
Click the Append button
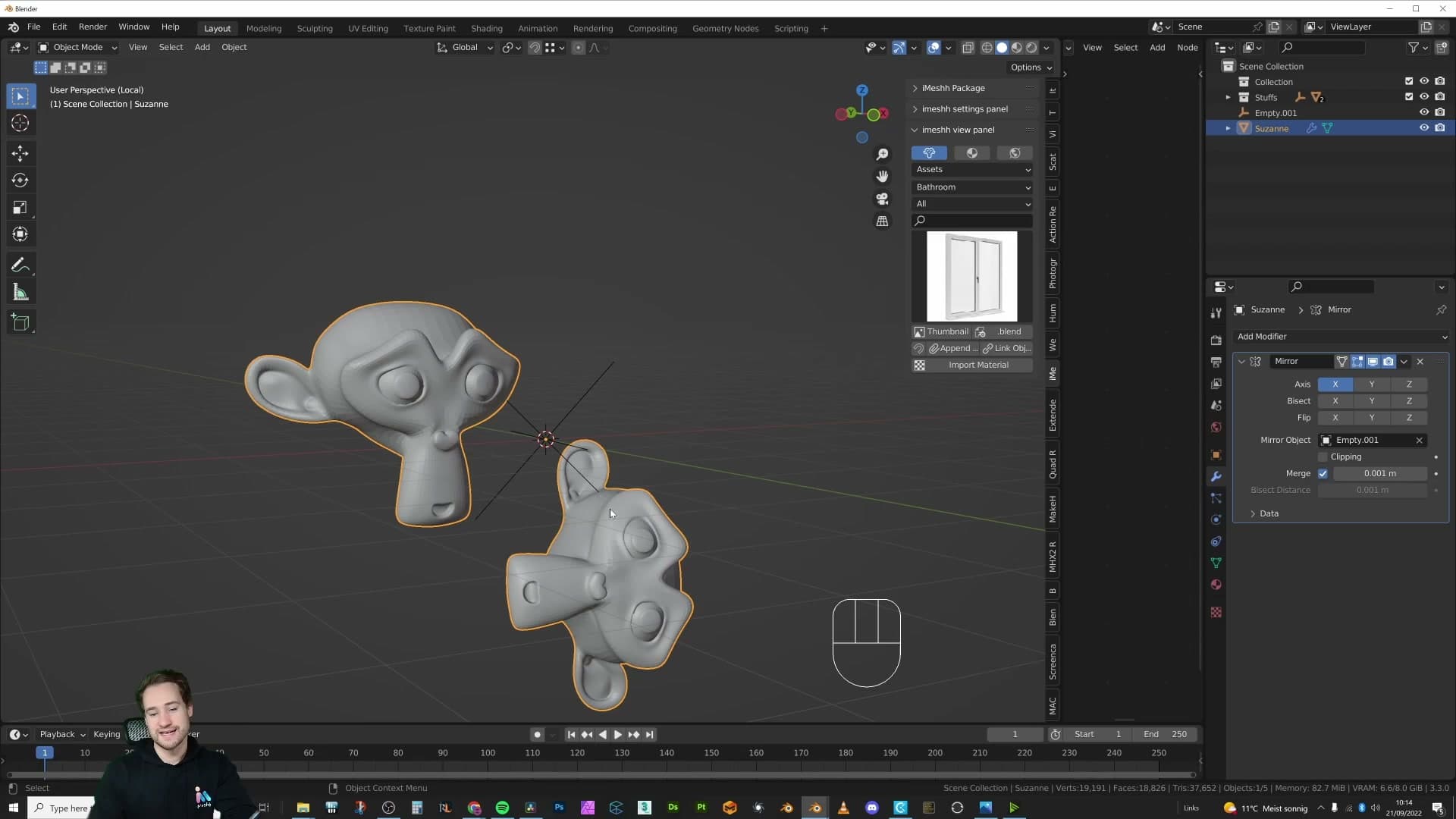953,349
